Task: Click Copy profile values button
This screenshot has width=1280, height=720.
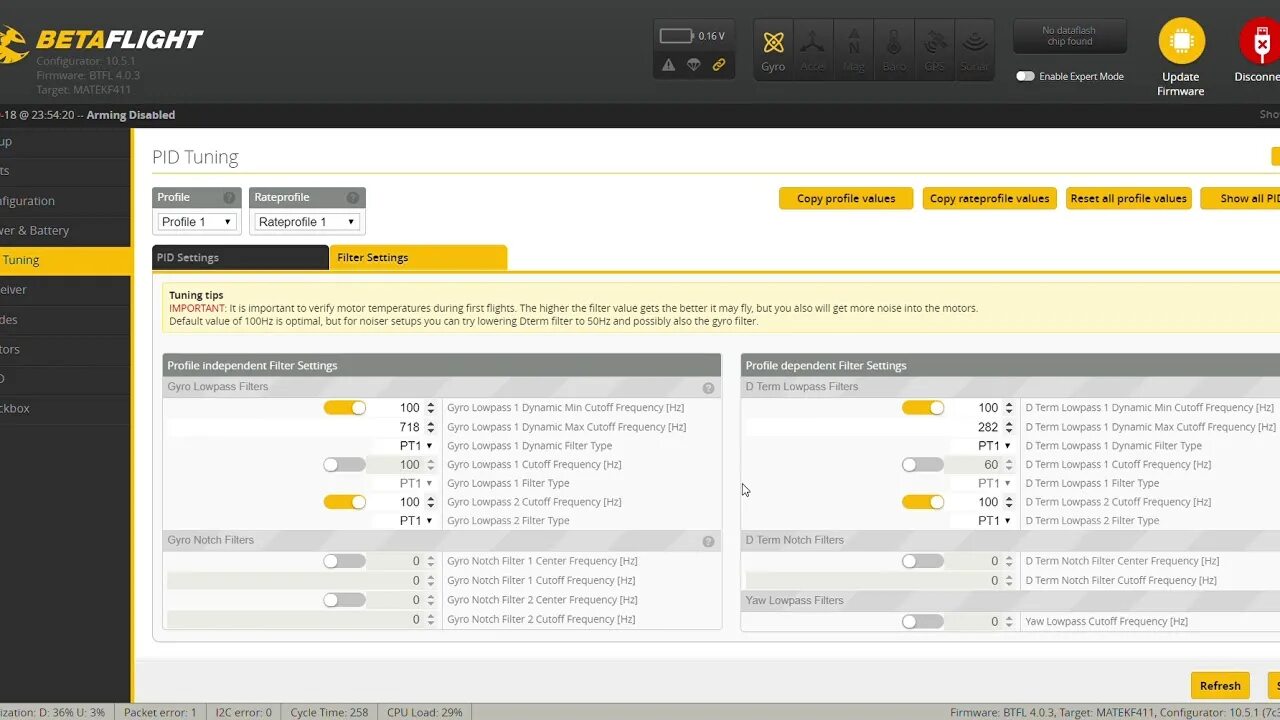Action: point(846,198)
